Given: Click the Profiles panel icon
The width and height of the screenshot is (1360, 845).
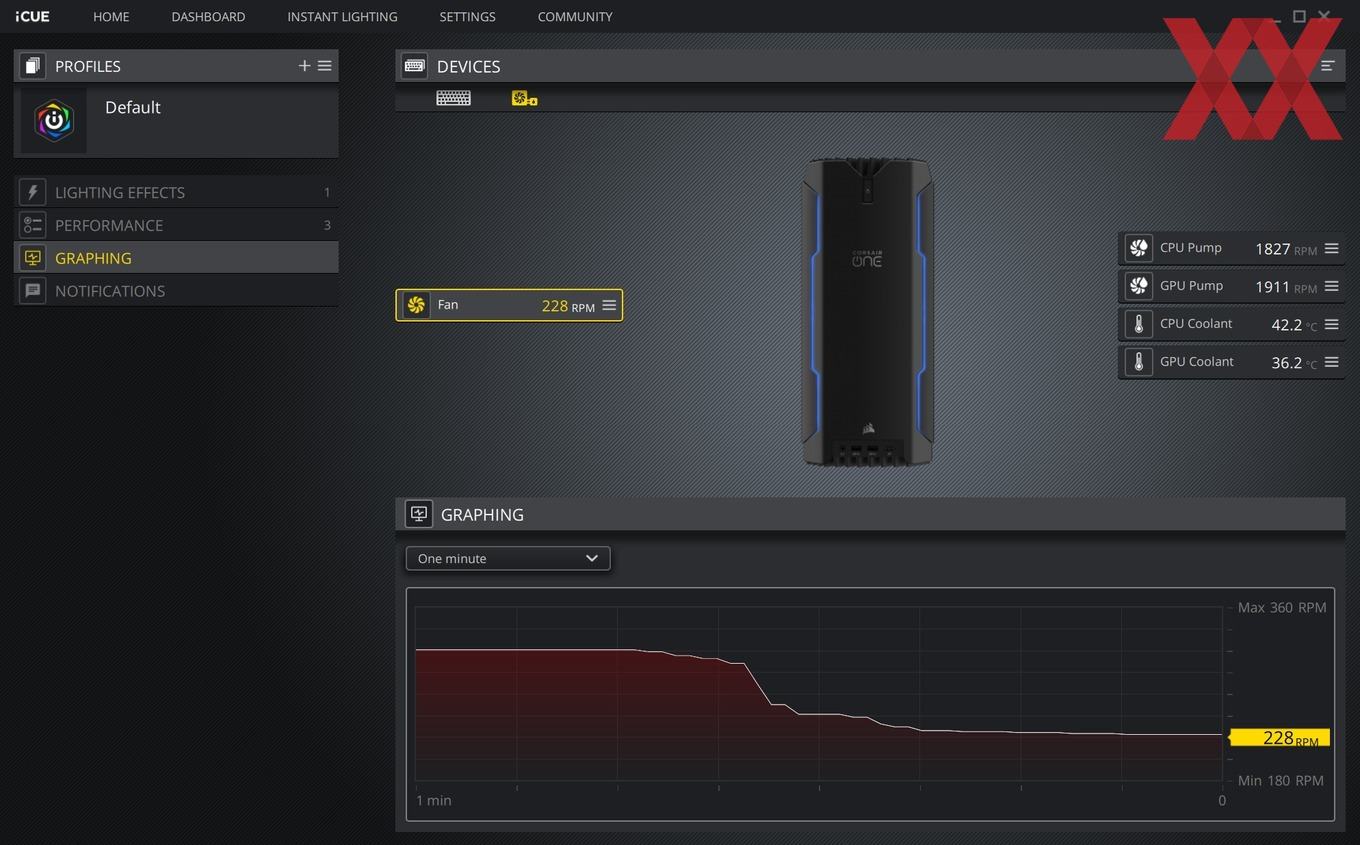Looking at the screenshot, I should point(33,66).
